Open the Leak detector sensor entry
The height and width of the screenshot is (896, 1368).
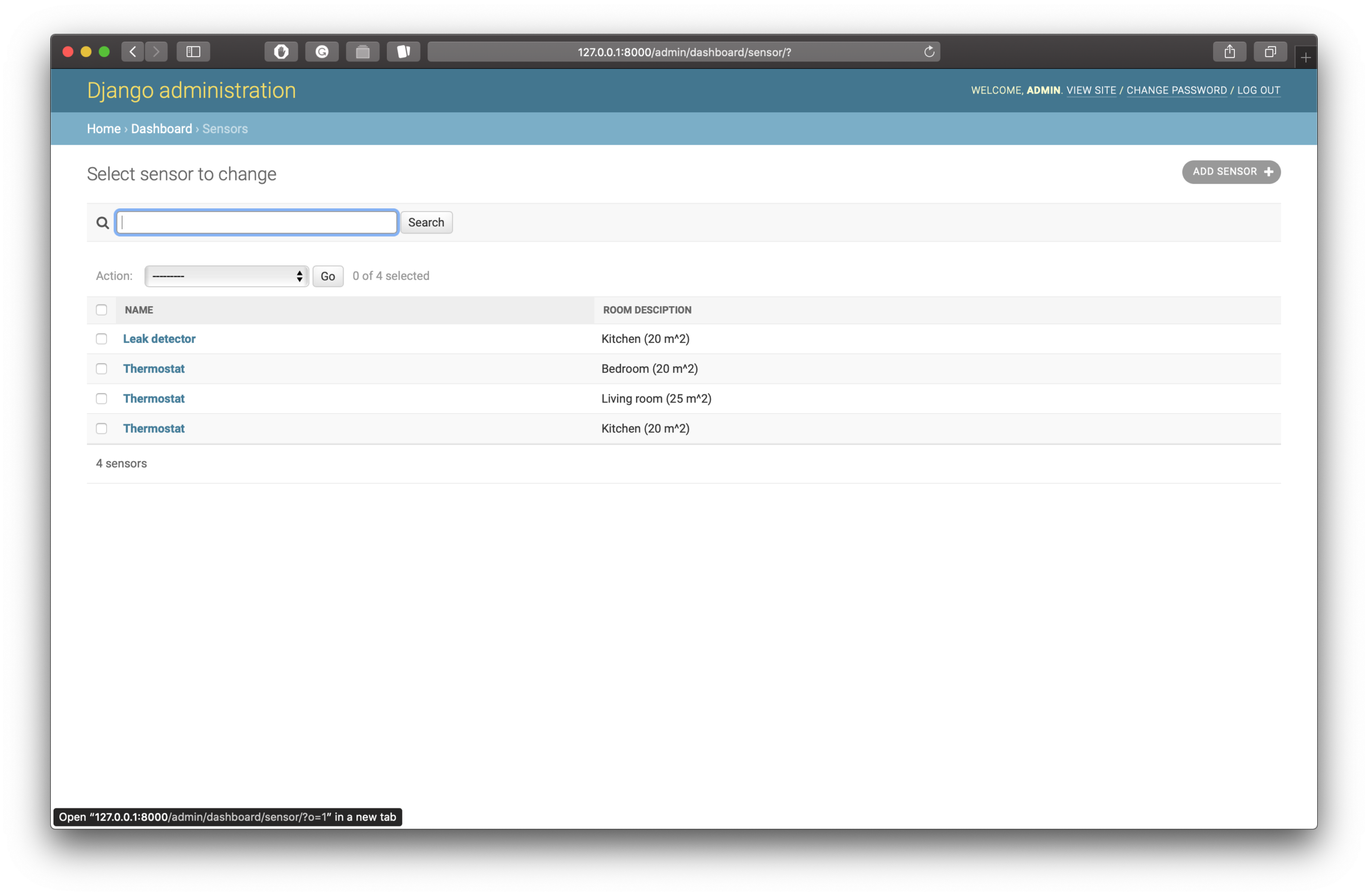tap(159, 339)
